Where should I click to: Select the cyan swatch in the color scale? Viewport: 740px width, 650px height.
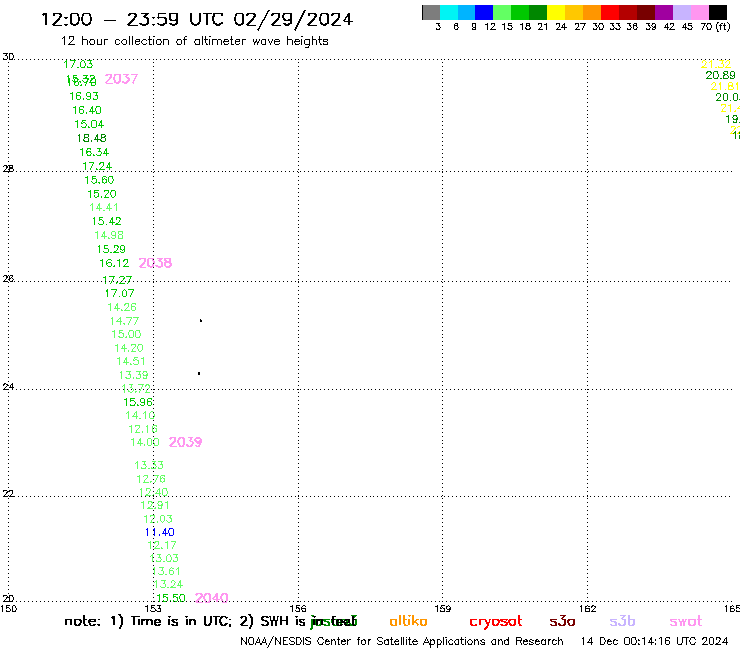coord(449,12)
